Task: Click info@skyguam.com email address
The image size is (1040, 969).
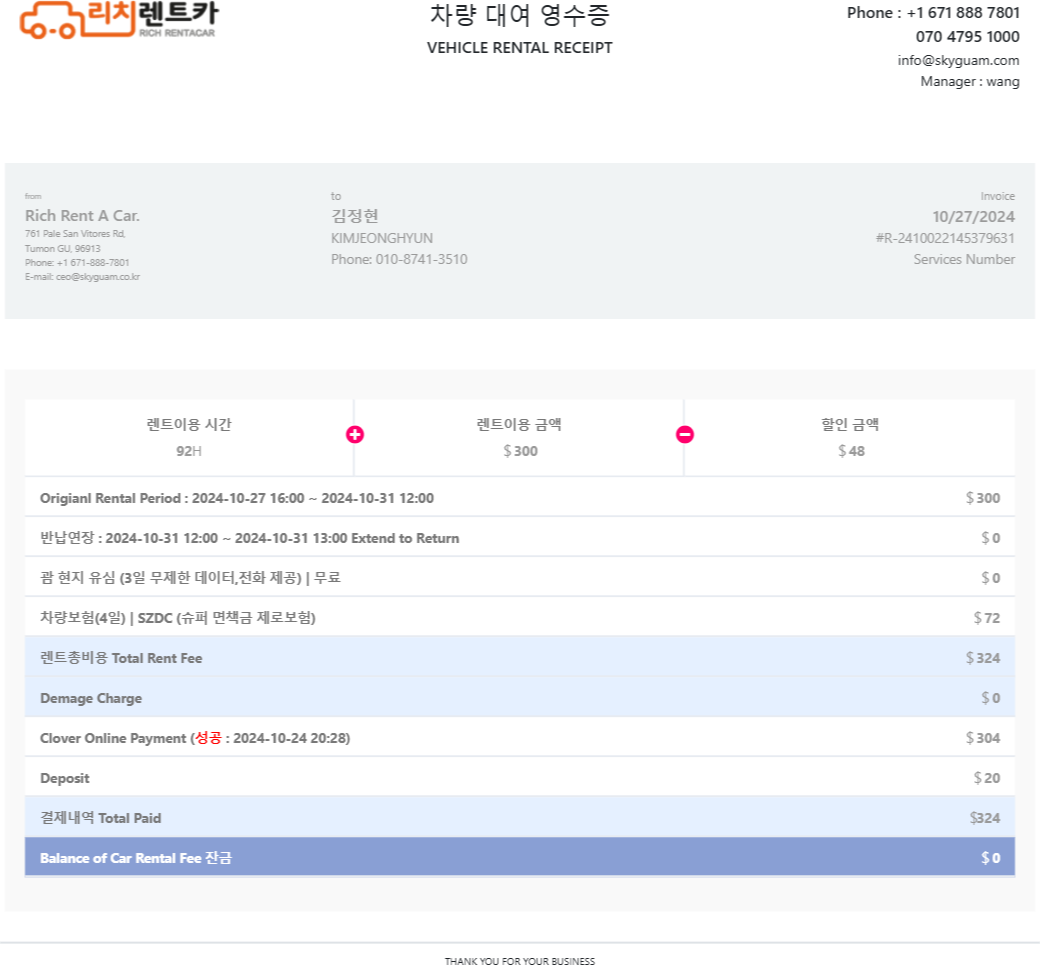Action: (958, 60)
